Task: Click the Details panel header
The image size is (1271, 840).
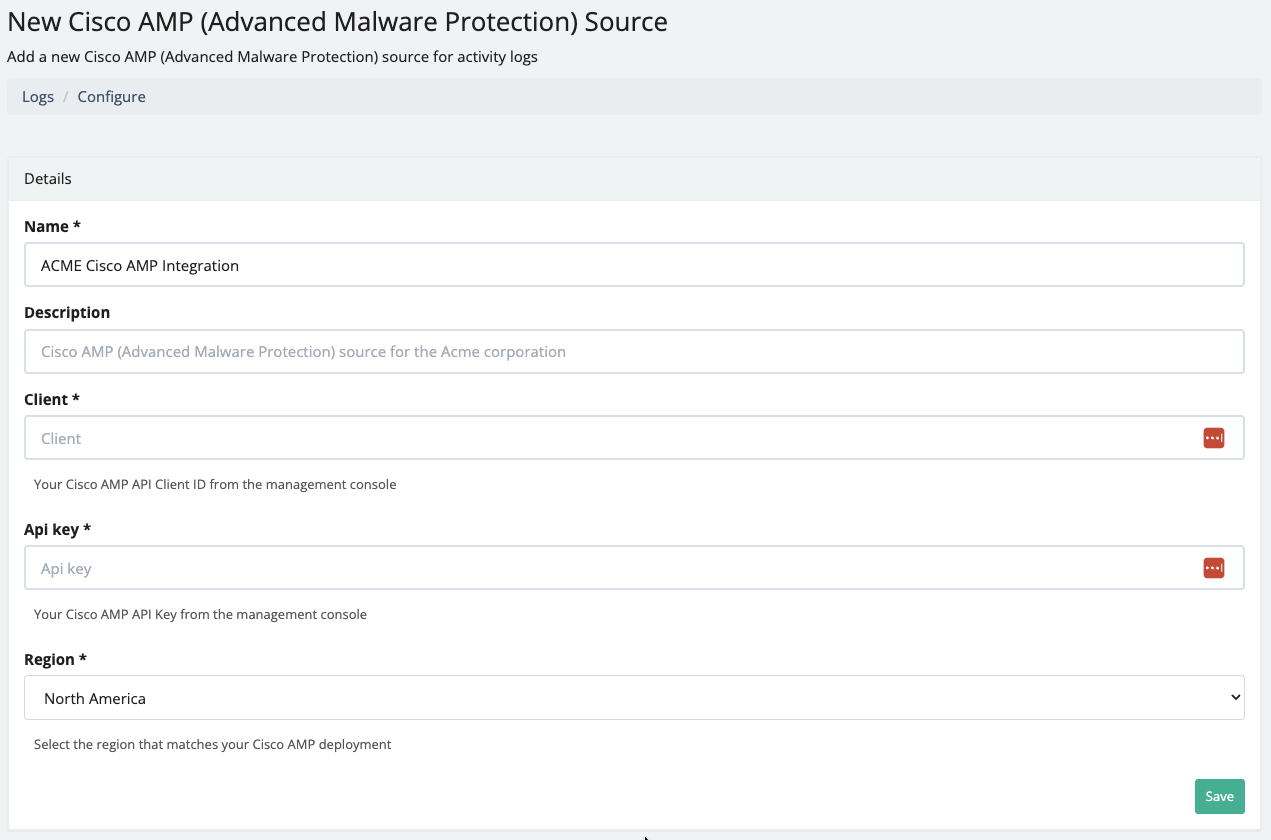Action: click(x=48, y=179)
